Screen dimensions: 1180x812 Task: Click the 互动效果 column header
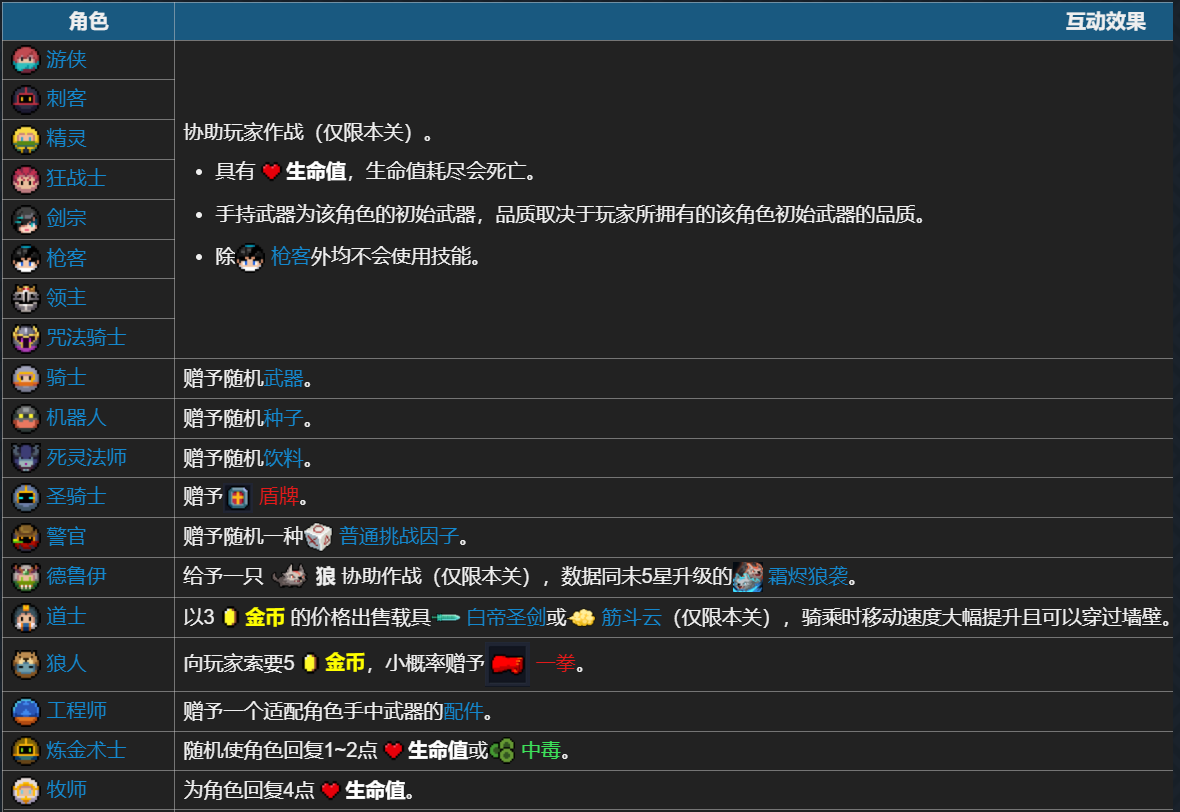pyautogui.click(x=1105, y=21)
